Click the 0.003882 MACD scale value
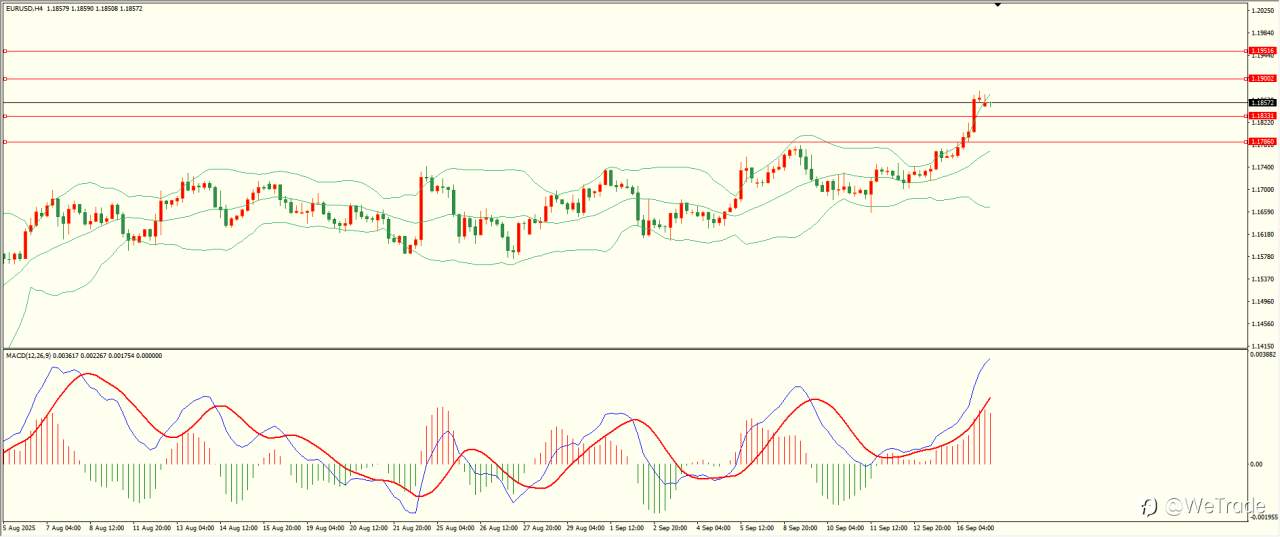The width and height of the screenshot is (1280, 537). pos(1264,354)
